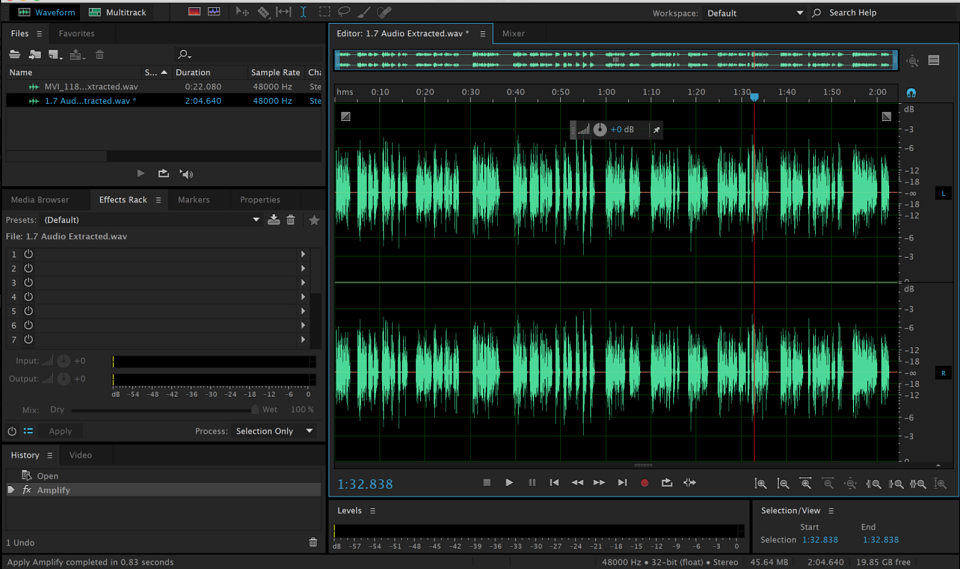Click the Input gain knob

[x=63, y=361]
